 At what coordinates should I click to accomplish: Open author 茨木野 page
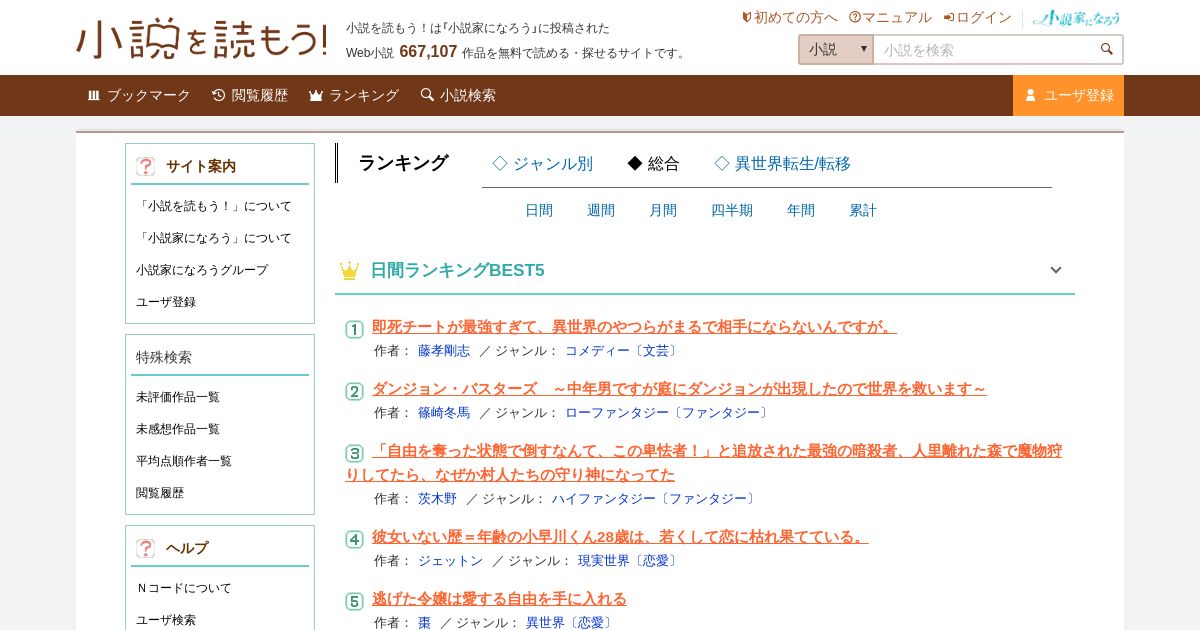click(437, 499)
